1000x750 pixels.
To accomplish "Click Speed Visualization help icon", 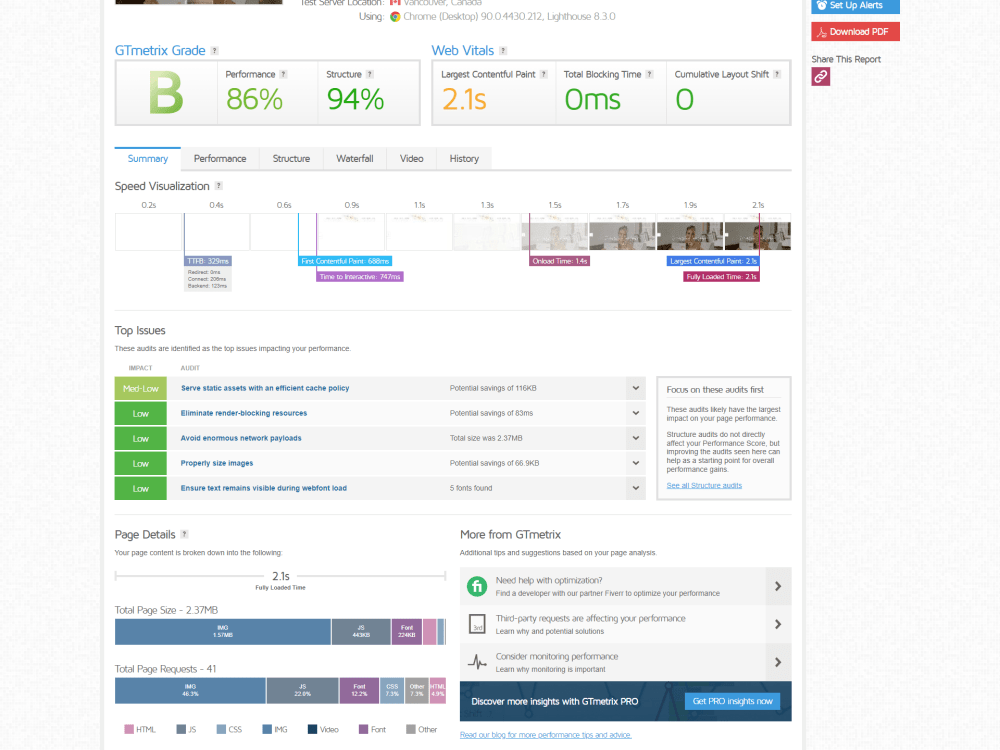I will (219, 186).
